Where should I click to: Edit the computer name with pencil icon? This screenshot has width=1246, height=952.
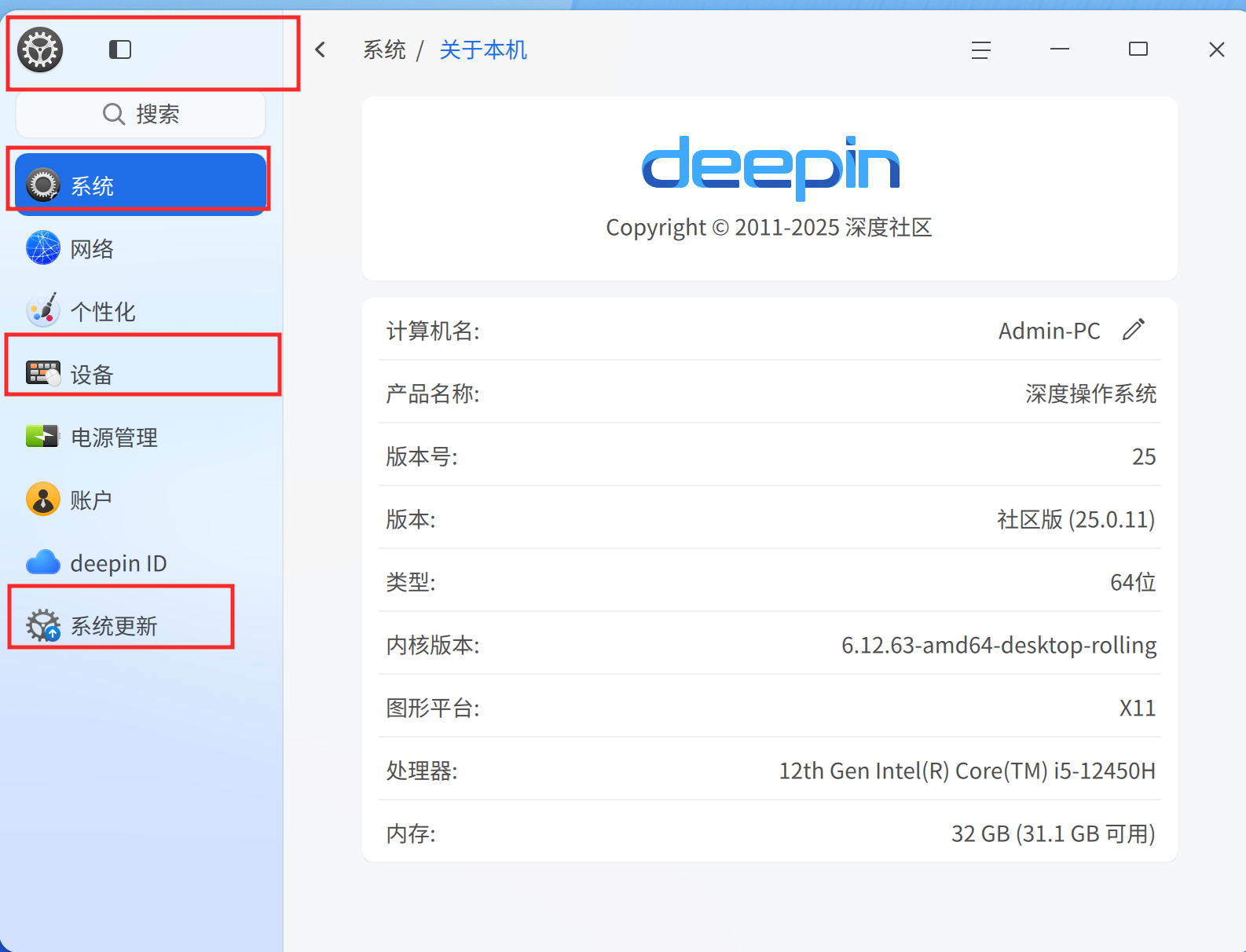tap(1134, 330)
